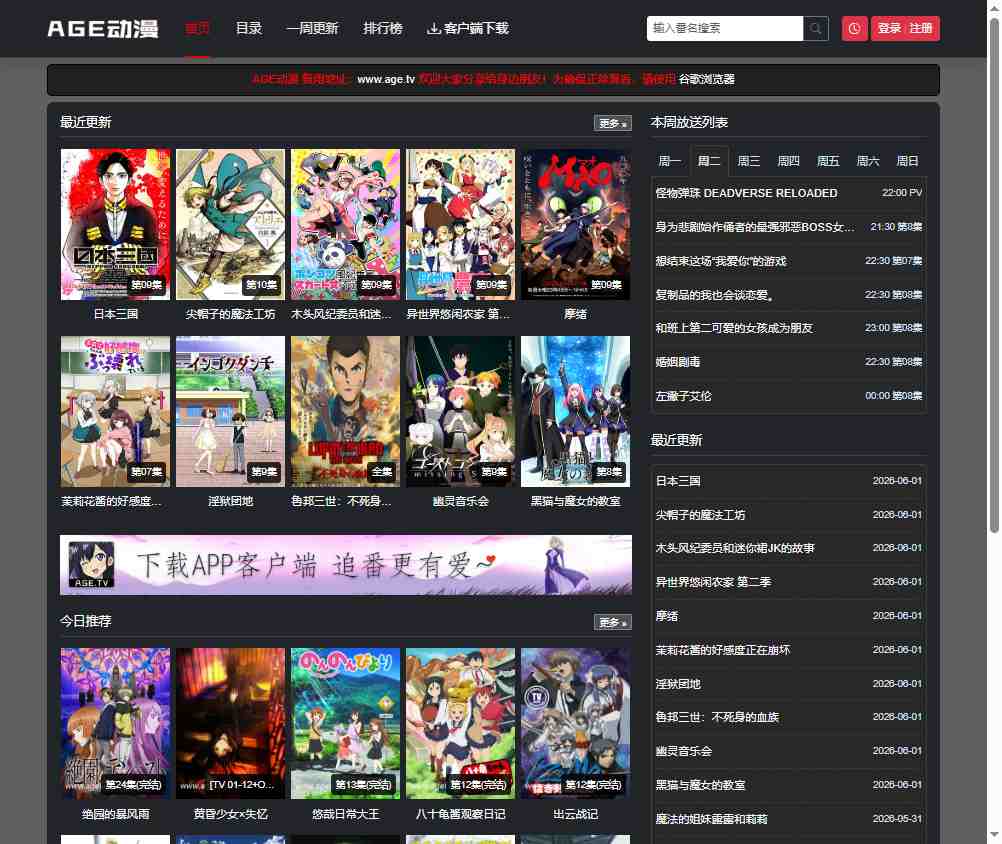Click 更多 button beside 今日推荐
Image resolution: width=1002 pixels, height=844 pixels.
coord(612,622)
